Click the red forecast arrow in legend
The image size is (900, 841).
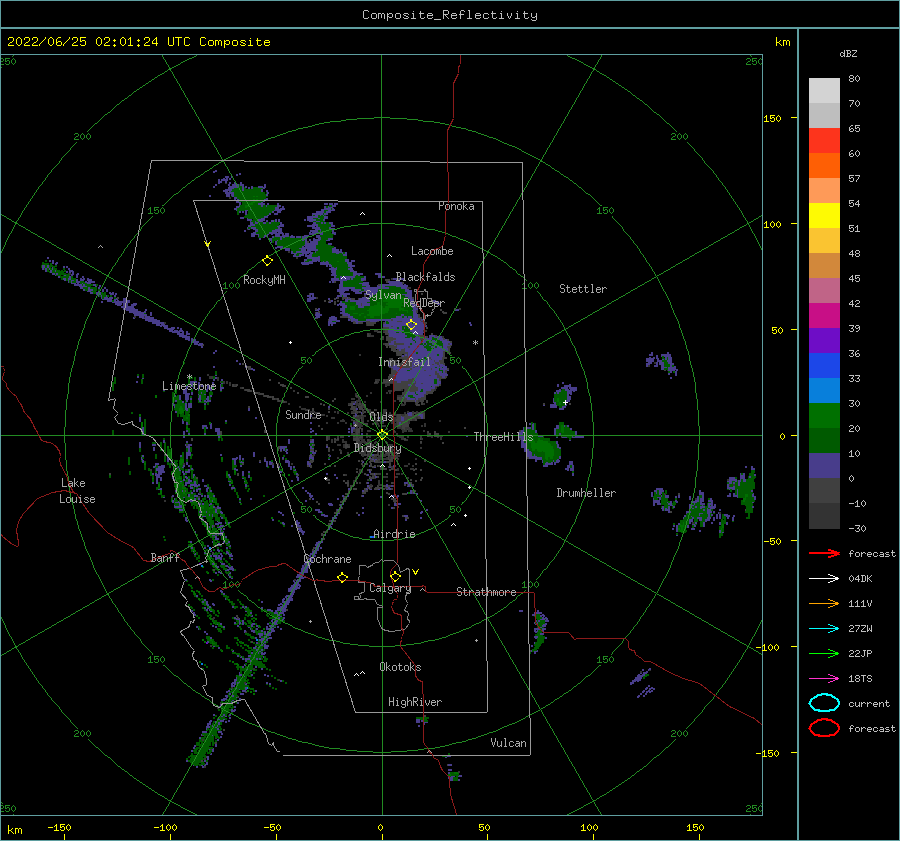click(824, 553)
